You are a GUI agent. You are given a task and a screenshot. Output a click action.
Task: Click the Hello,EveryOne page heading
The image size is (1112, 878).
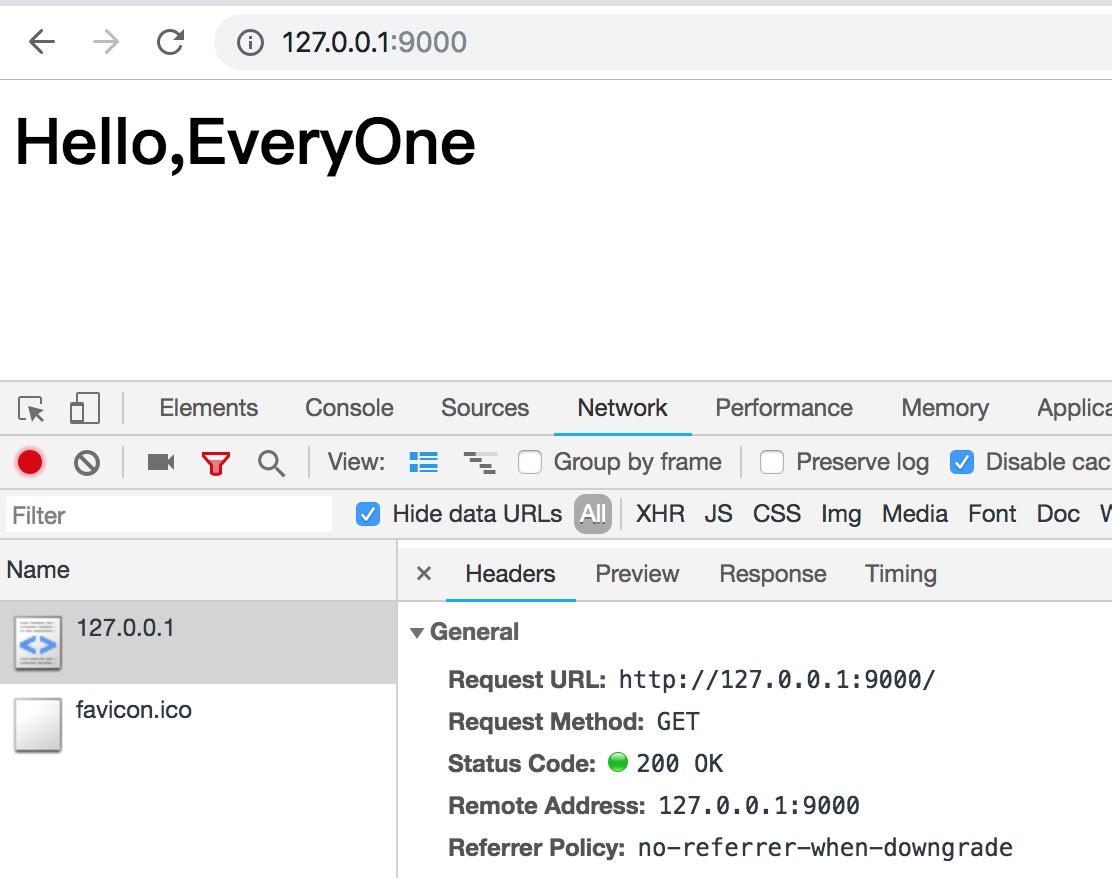tap(245, 144)
